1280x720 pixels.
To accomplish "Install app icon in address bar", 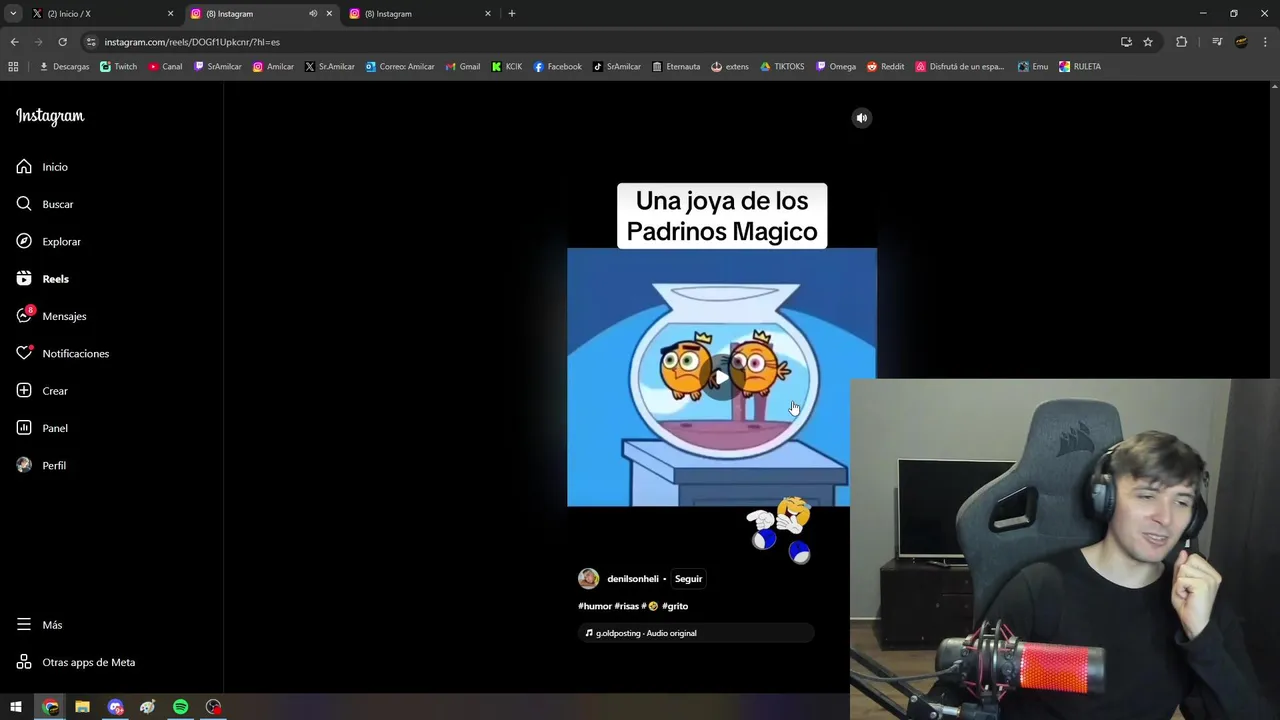I will click(1126, 42).
